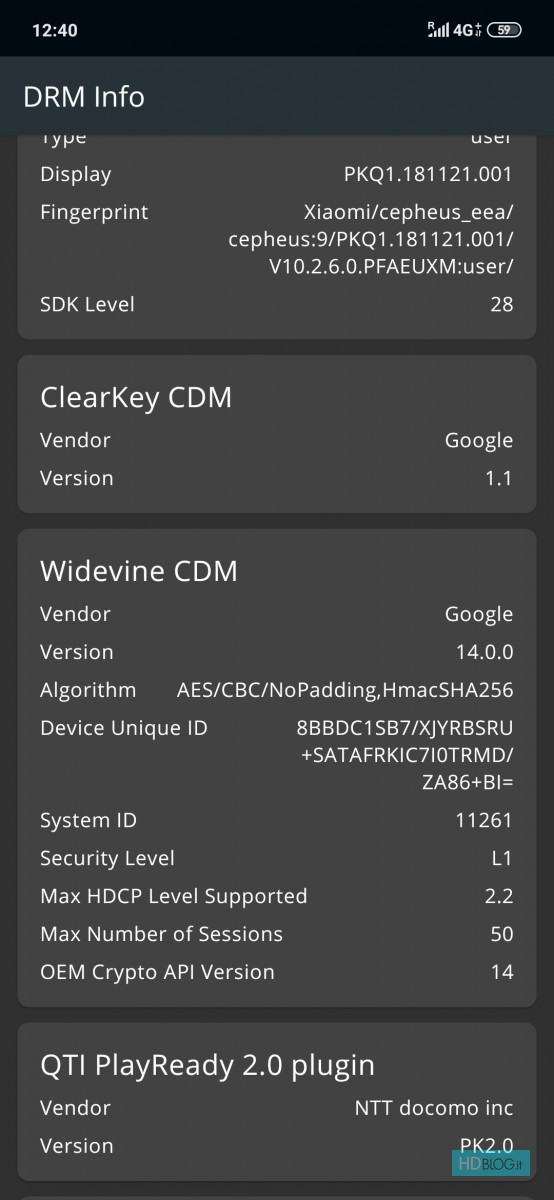Tap the Max Number of Sessions row
The height and width of the screenshot is (1200, 554).
click(277, 934)
